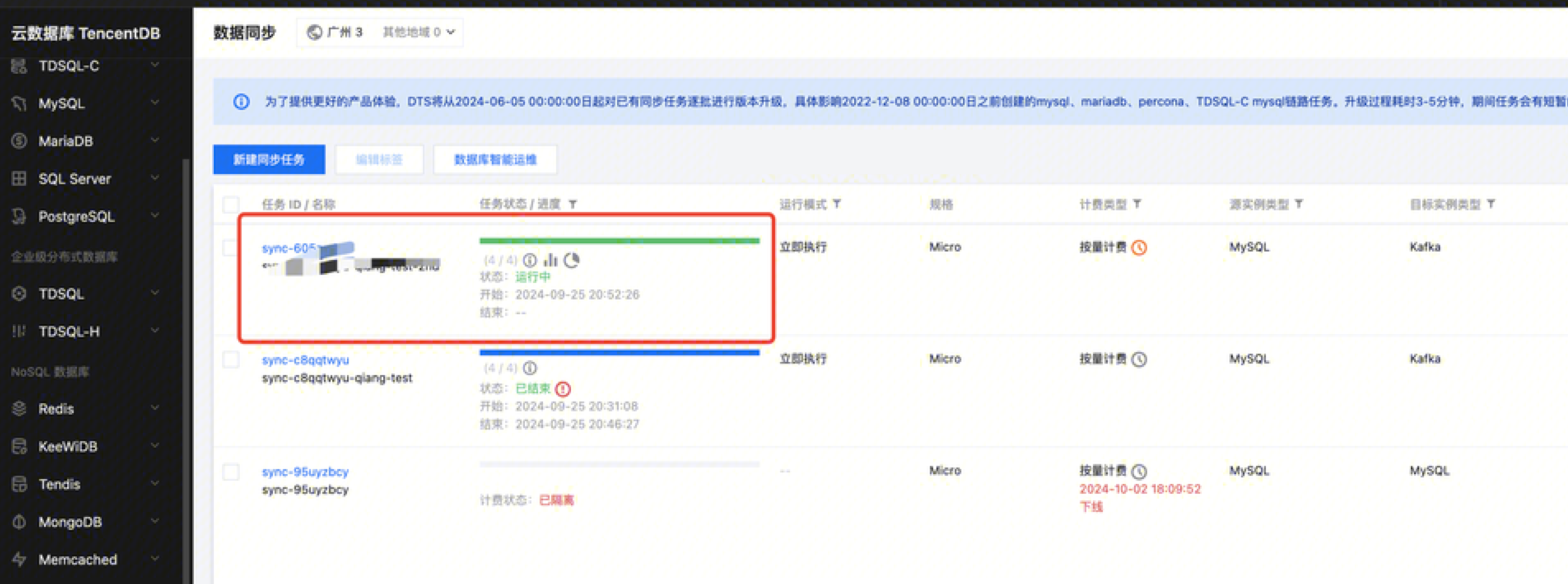
Task: Click the TDSQL-H sidebar icon
Action: tap(19, 331)
